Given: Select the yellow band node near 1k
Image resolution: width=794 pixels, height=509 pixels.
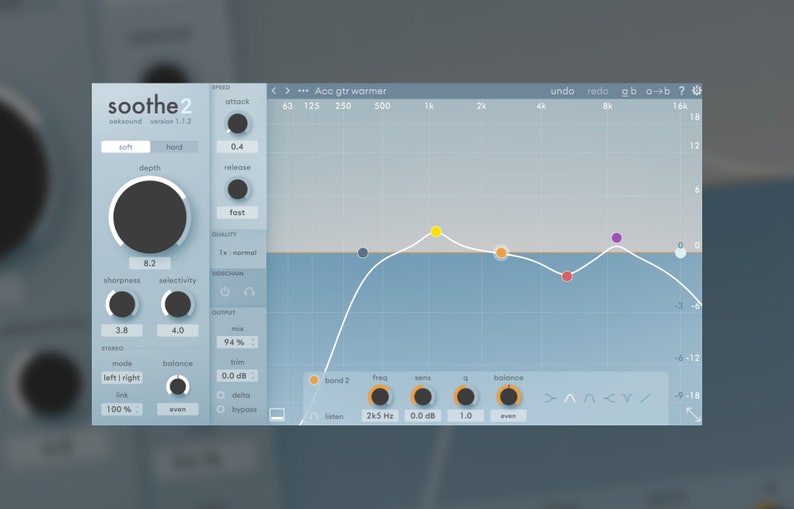Looking at the screenshot, I should (436, 231).
